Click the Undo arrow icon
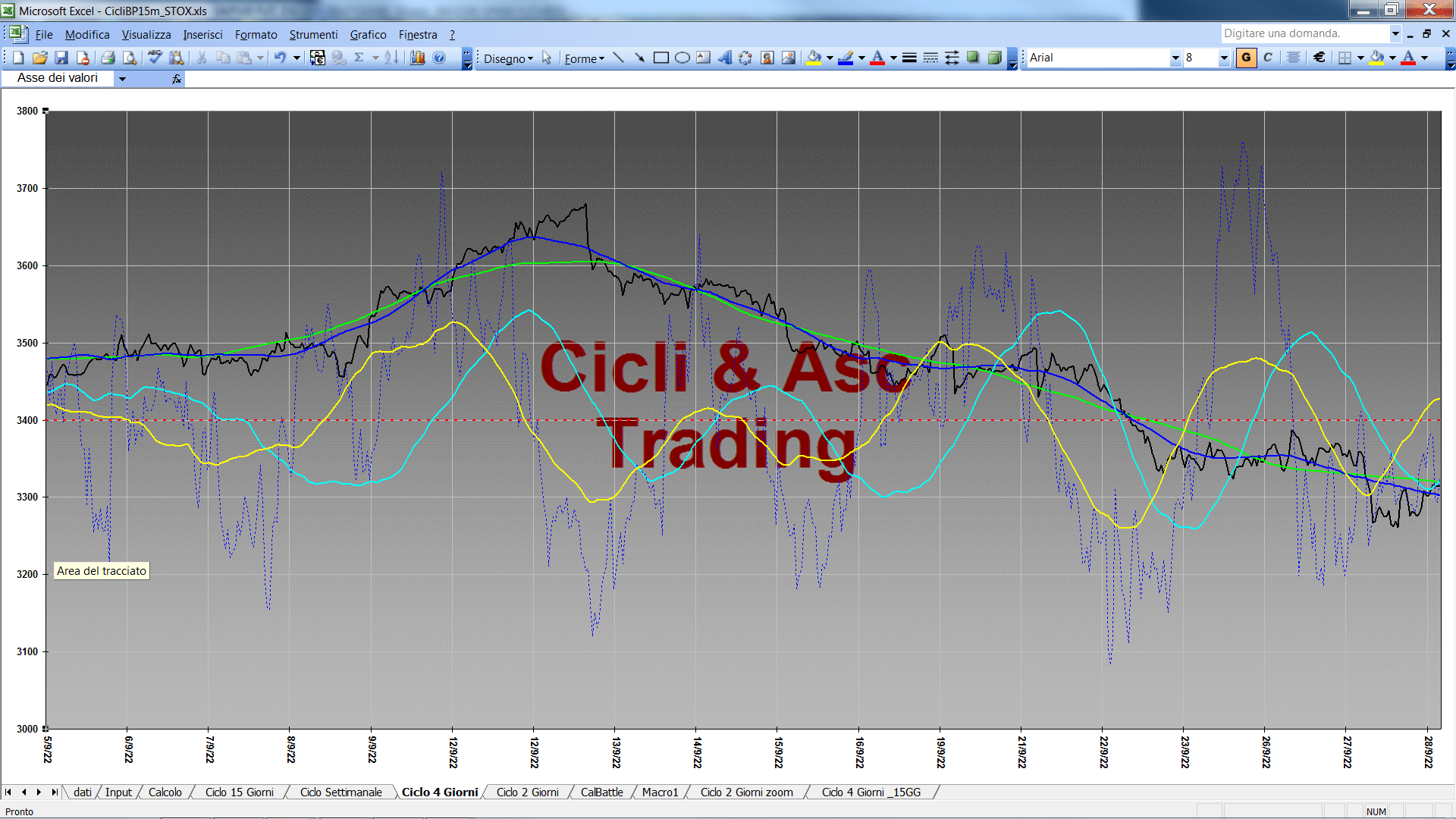This screenshot has width=1456, height=819. pos(281,58)
